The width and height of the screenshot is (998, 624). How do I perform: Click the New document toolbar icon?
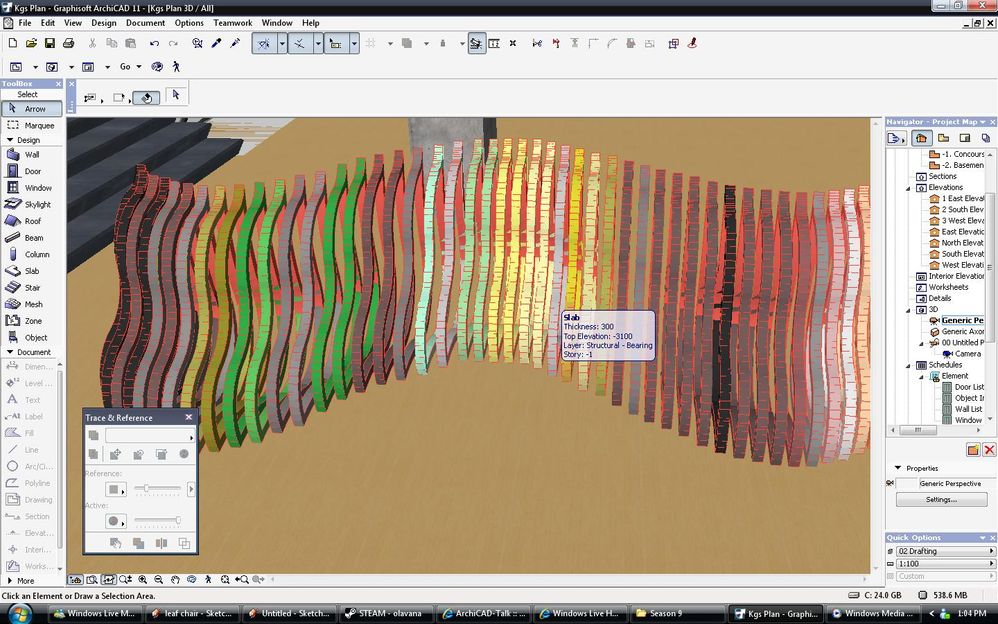(x=13, y=43)
